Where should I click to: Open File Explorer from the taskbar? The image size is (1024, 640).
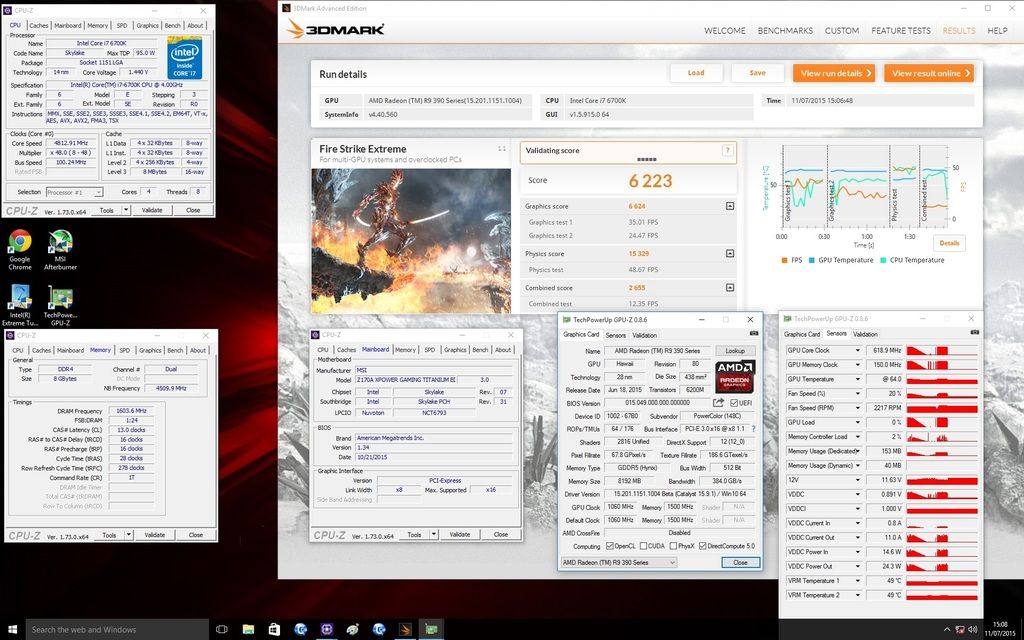click(x=249, y=629)
